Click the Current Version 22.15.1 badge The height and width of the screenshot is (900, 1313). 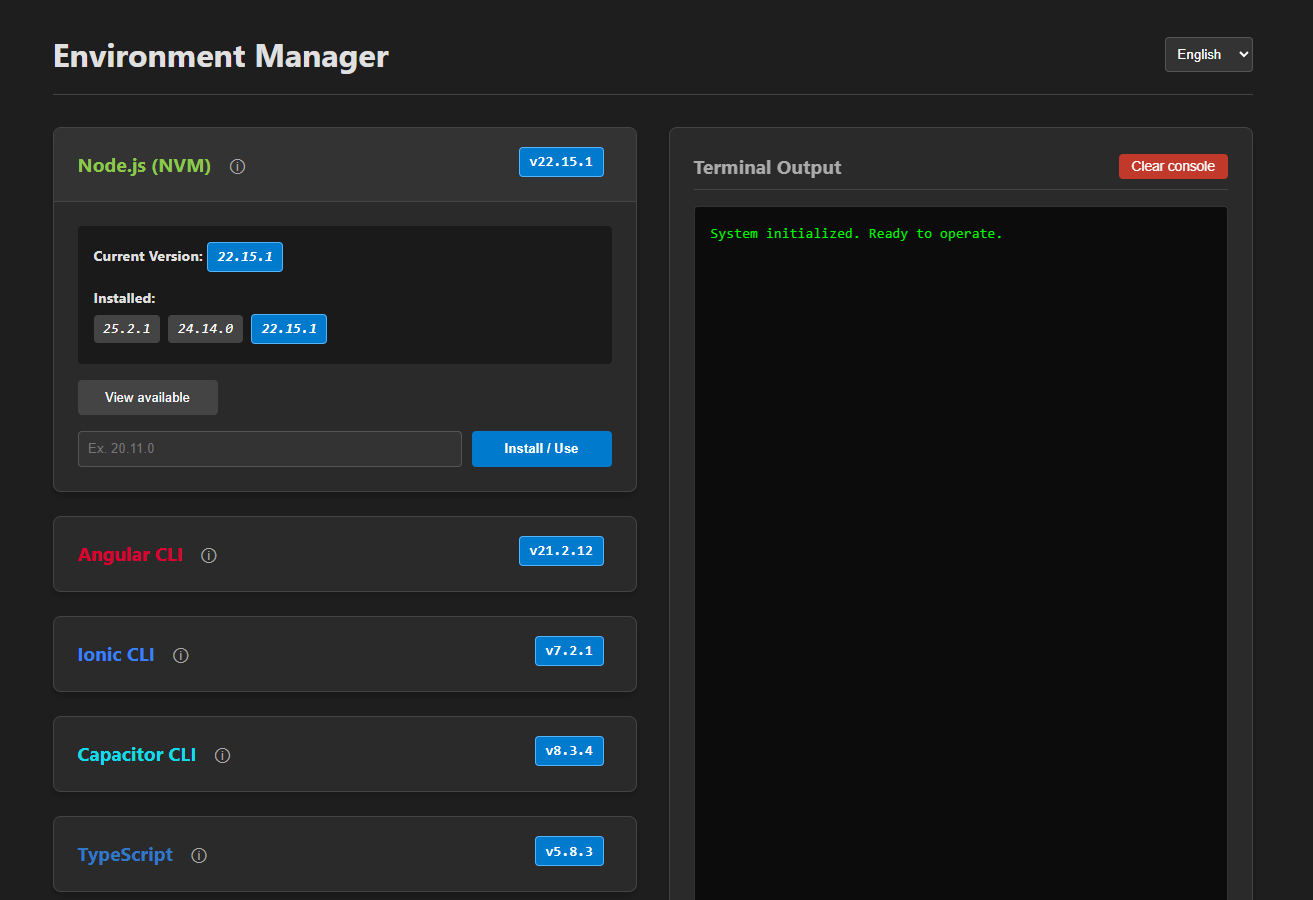245,257
